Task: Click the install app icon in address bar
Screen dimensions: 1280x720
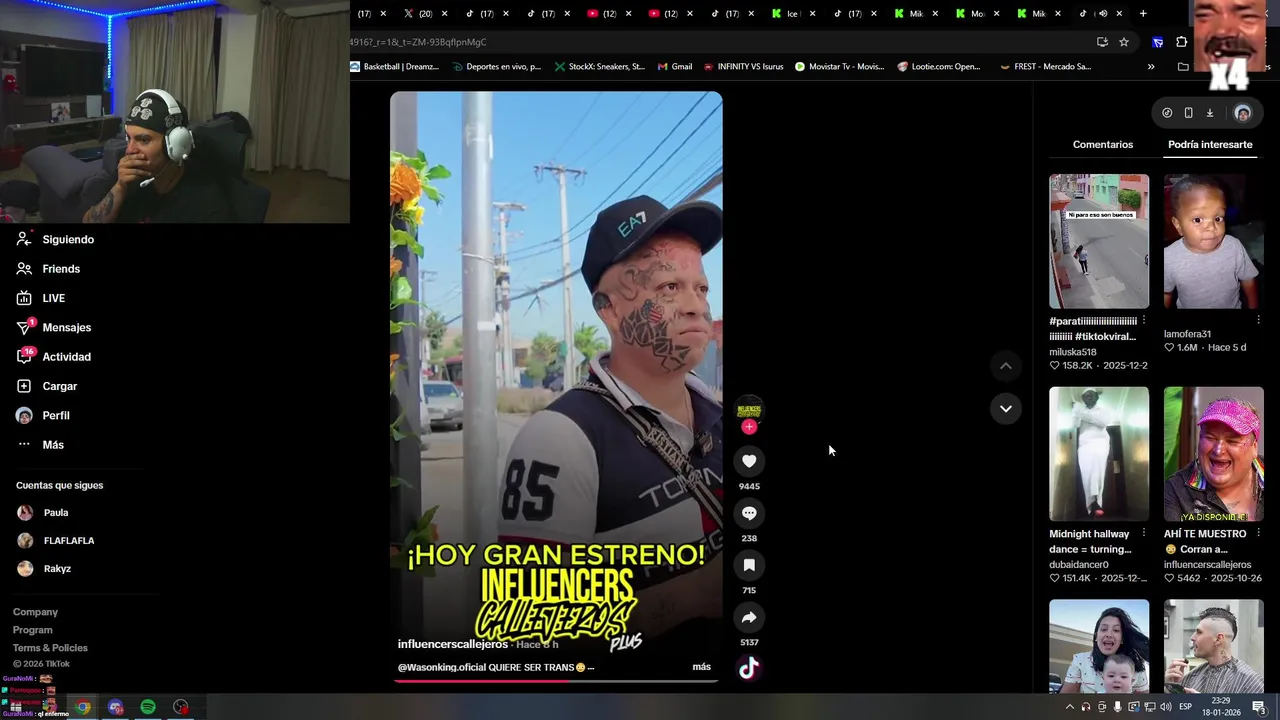Action: pyautogui.click(x=1102, y=42)
